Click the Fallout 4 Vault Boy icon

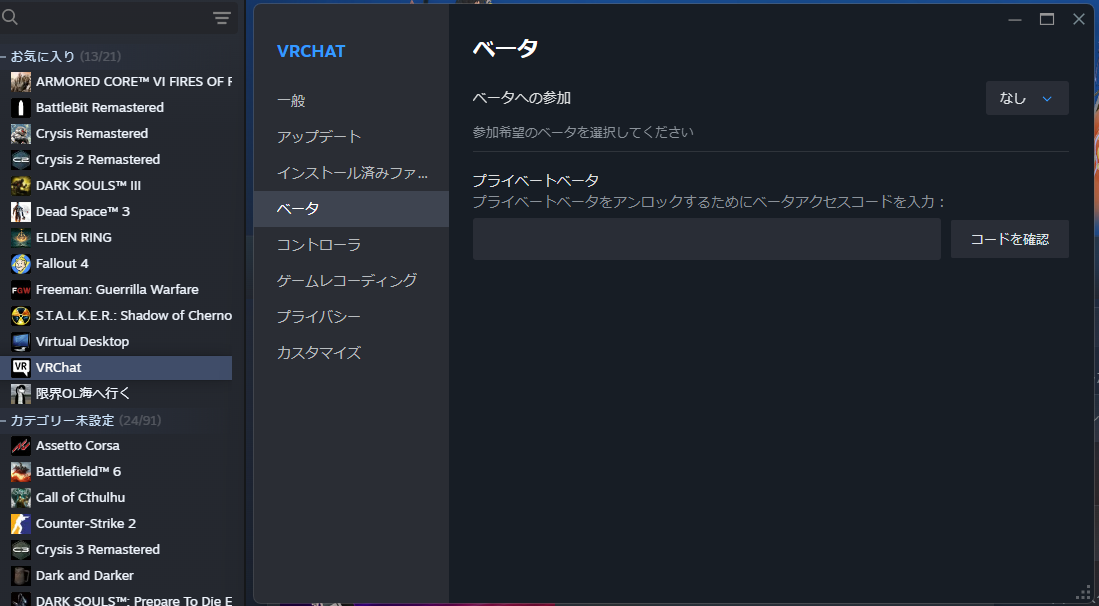[21, 263]
